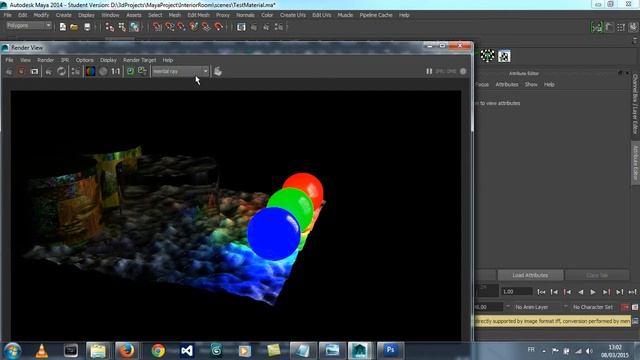Image resolution: width=640 pixels, height=360 pixels.
Task: Toggle the snap to projected center magnet
Action: point(194,27)
